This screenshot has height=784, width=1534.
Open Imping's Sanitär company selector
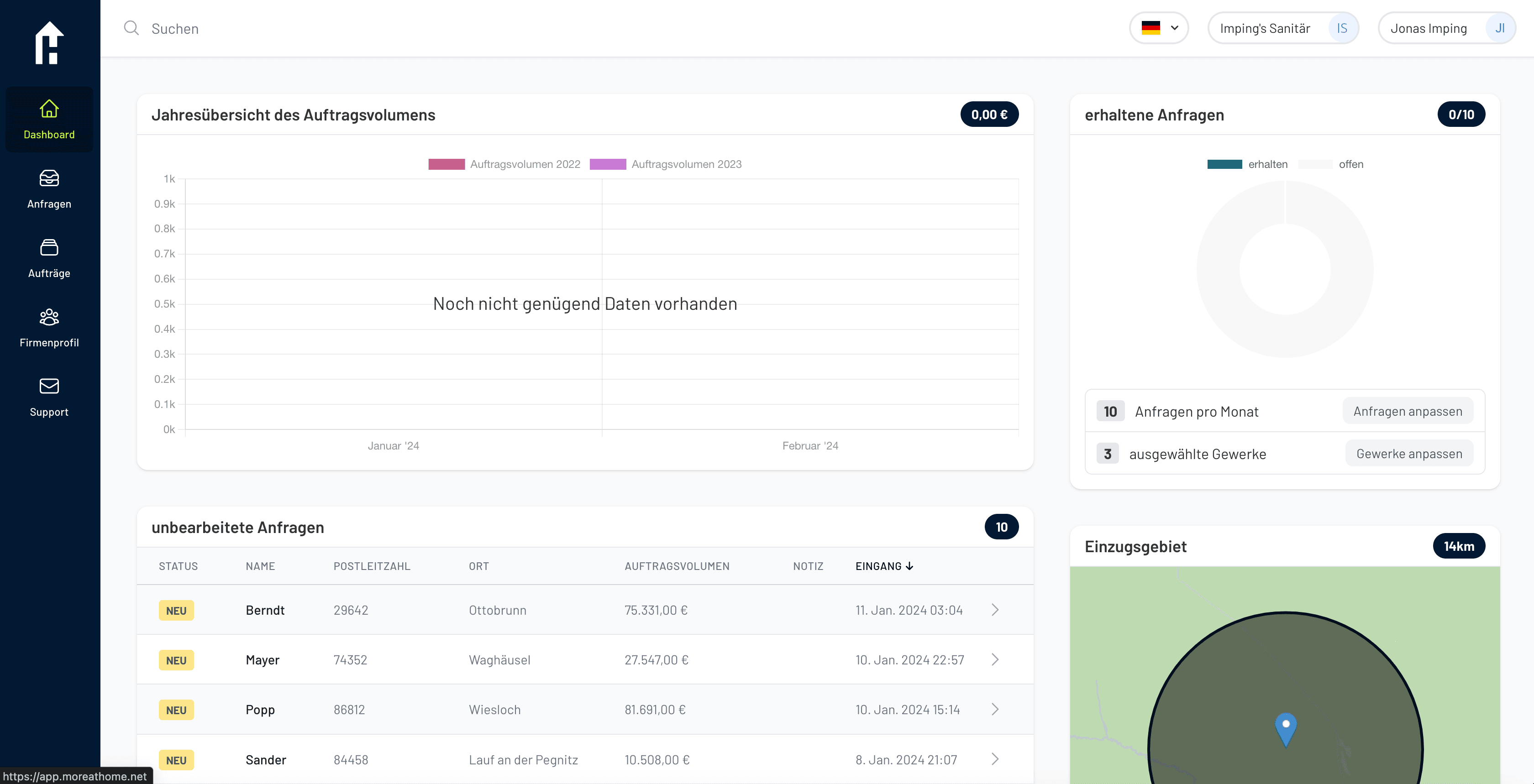(1283, 28)
